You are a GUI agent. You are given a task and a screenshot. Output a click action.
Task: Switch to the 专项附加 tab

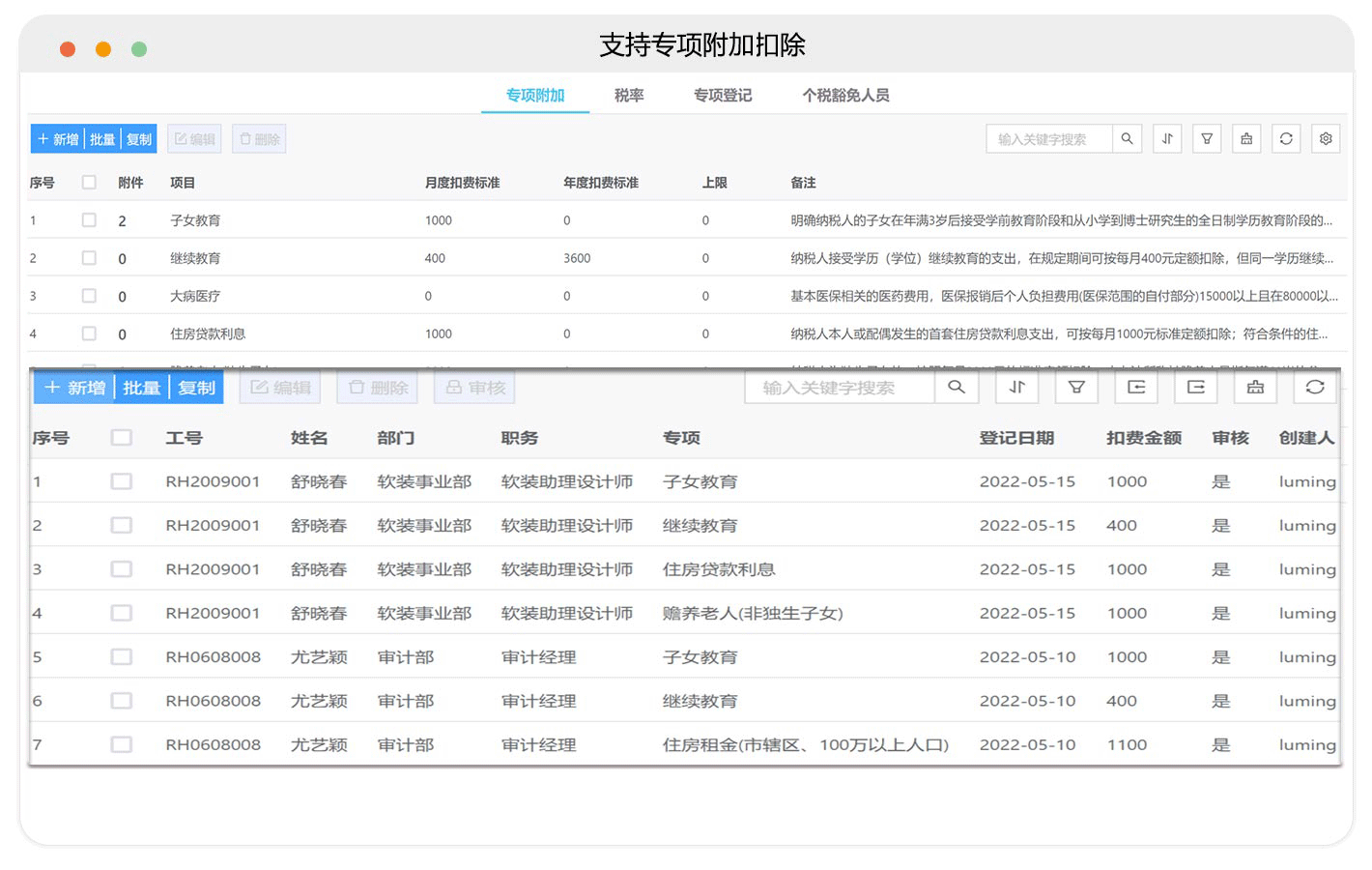point(535,95)
